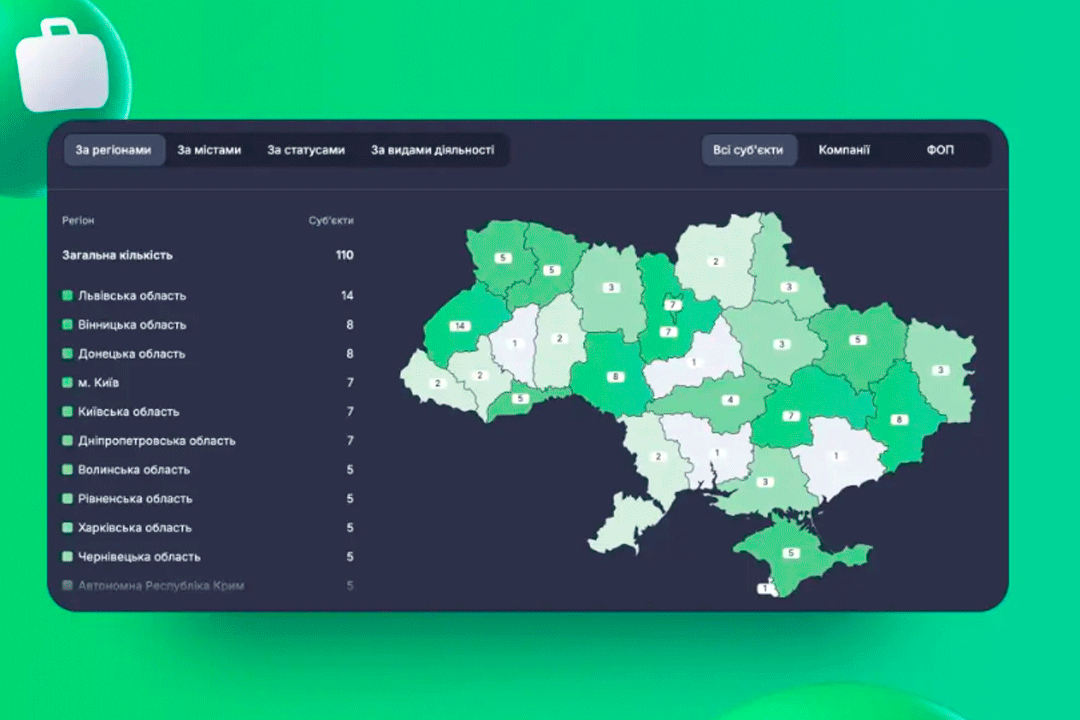Click the Crimea region labeled 5 on map

pos(791,553)
